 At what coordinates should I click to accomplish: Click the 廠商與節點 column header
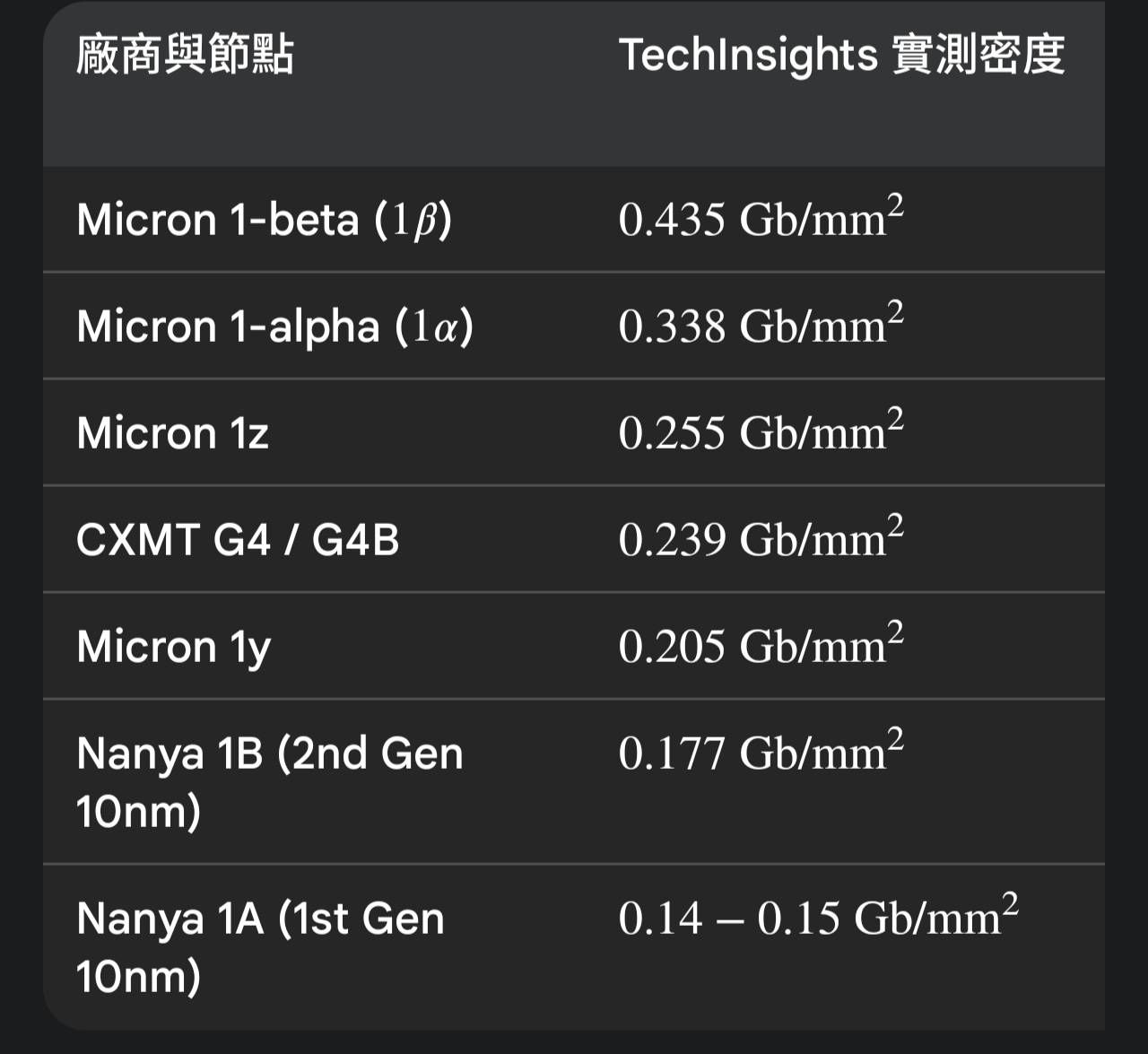tap(185, 55)
